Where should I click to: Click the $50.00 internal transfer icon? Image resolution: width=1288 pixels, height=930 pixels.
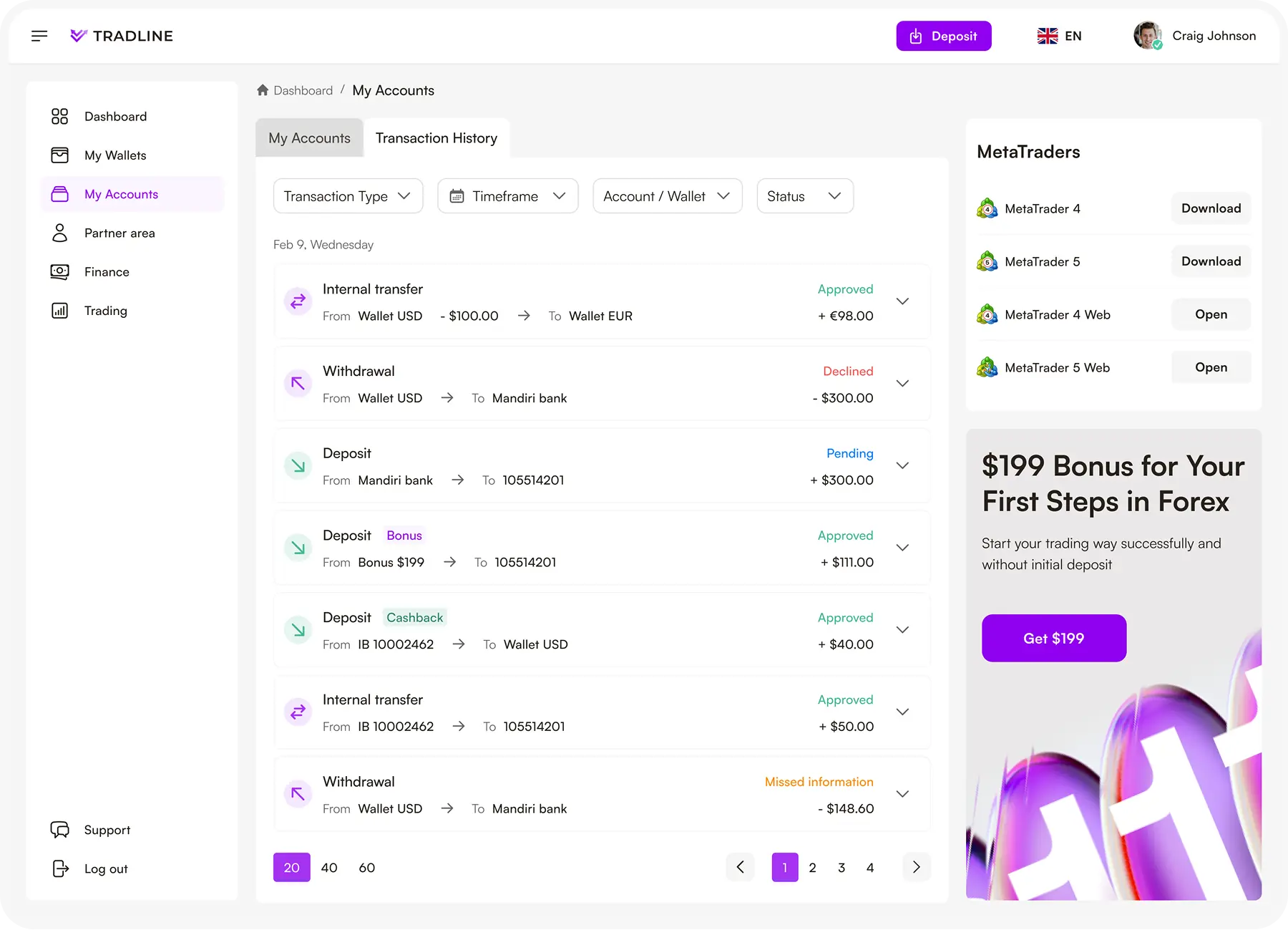(x=298, y=712)
